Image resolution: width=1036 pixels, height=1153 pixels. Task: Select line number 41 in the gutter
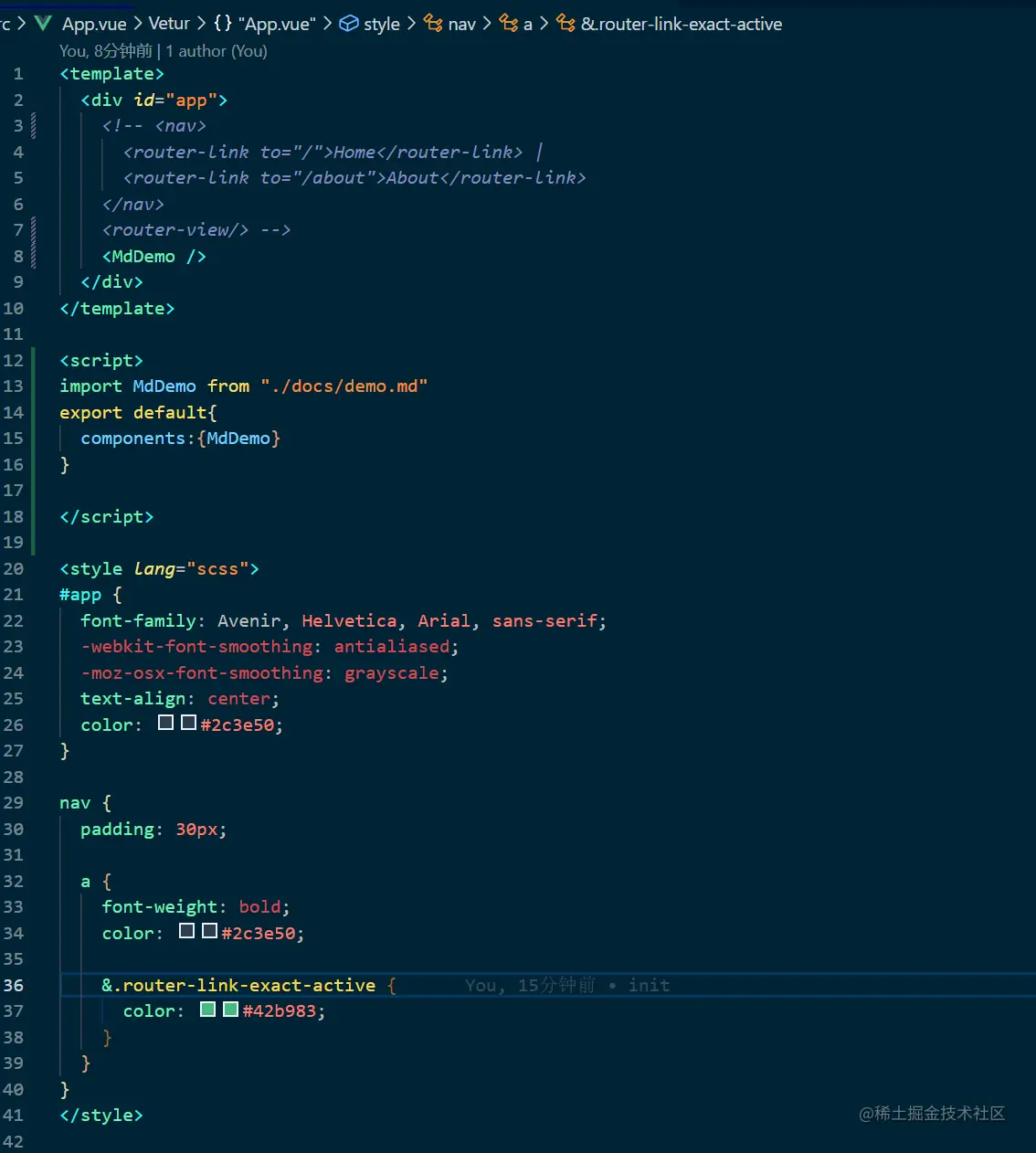point(13,1115)
